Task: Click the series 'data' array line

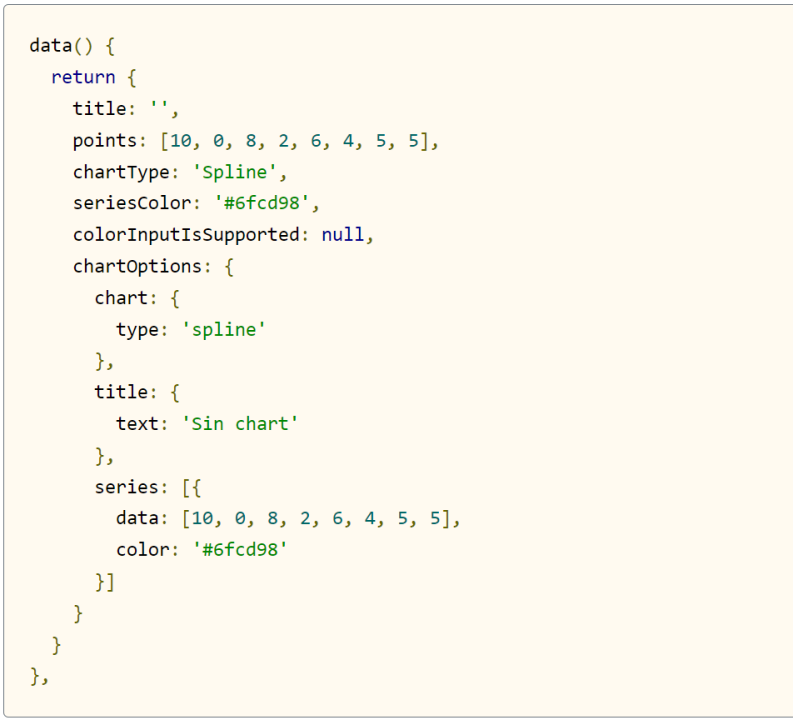Action: (288, 519)
